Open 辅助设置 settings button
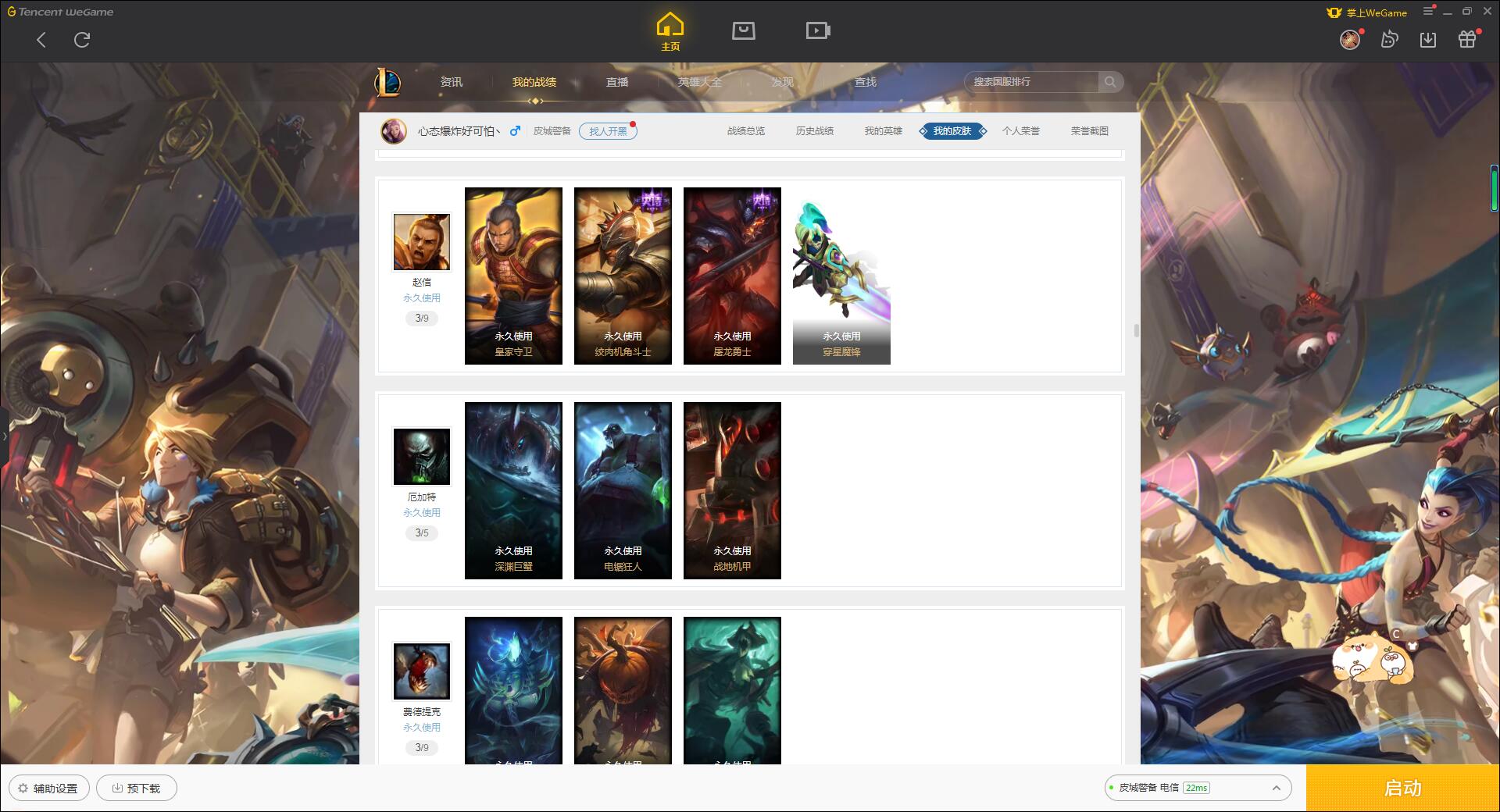Image resolution: width=1500 pixels, height=812 pixels. [49, 788]
